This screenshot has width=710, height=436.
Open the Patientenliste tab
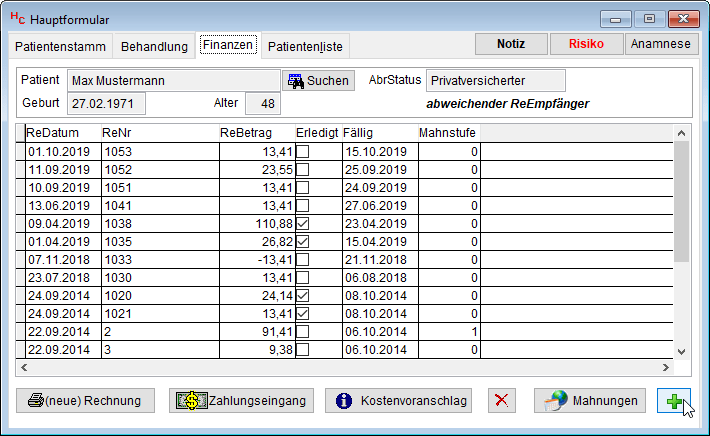point(306,46)
